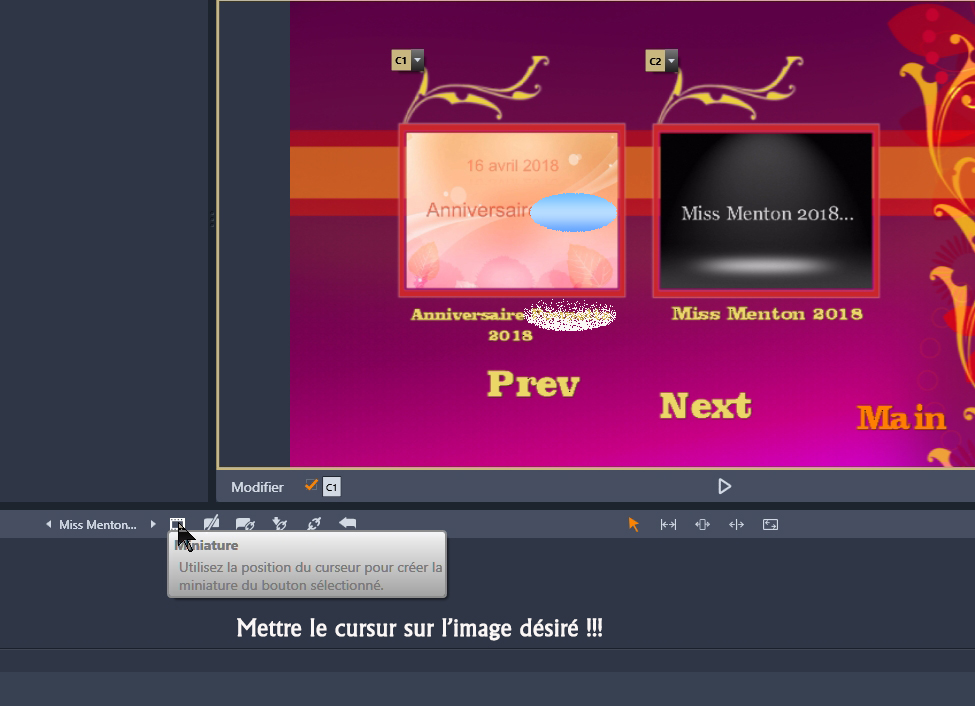The height and width of the screenshot is (706, 975).
Task: Click the 'Miss Menton...' menu name label
Action: pos(98,524)
